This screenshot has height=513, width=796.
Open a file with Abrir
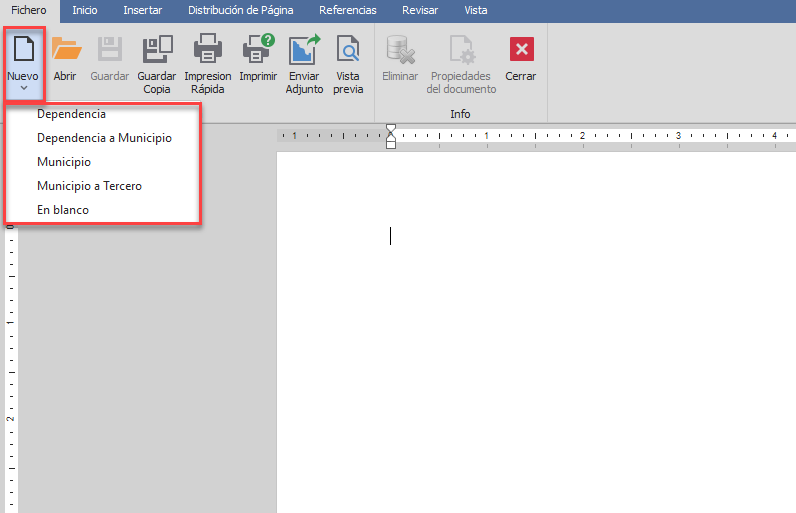65,59
